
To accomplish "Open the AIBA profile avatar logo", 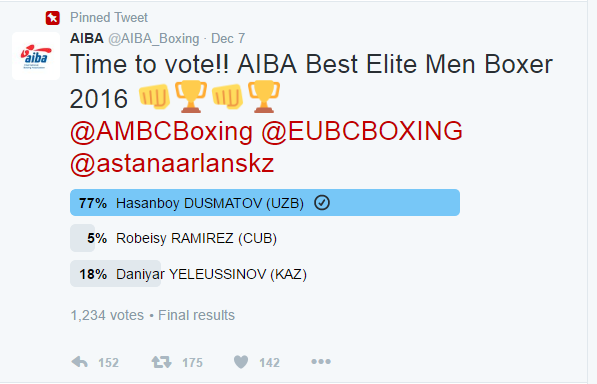I will (x=36, y=56).
